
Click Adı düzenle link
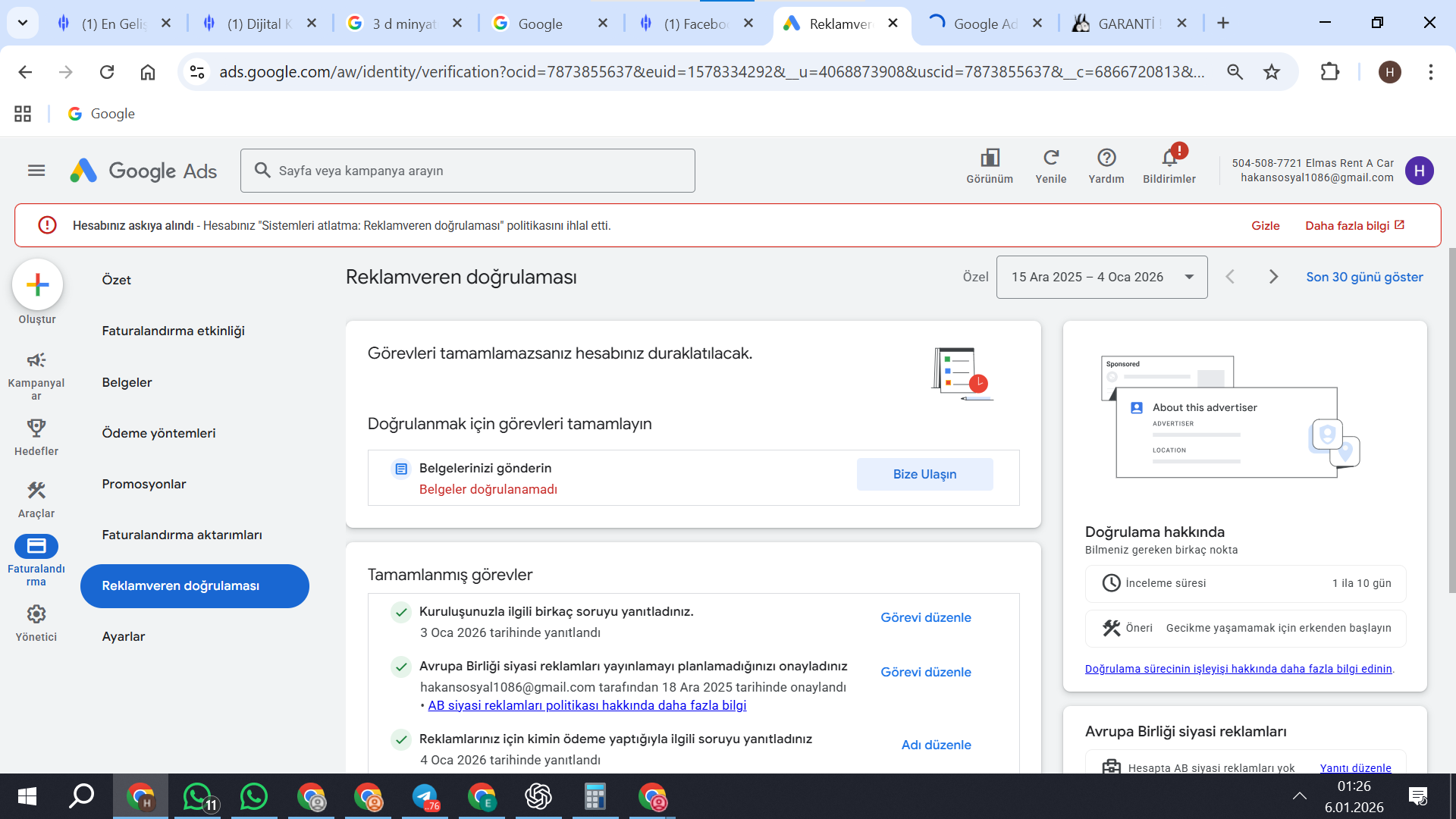(937, 745)
